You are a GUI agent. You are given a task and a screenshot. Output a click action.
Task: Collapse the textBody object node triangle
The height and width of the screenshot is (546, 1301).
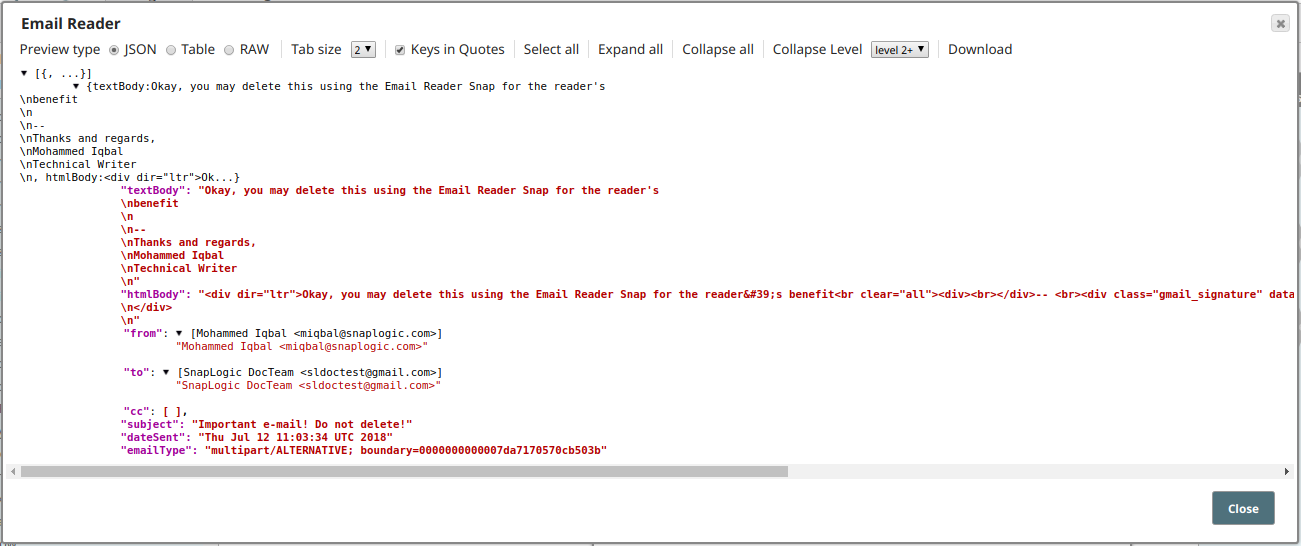pyautogui.click(x=76, y=86)
